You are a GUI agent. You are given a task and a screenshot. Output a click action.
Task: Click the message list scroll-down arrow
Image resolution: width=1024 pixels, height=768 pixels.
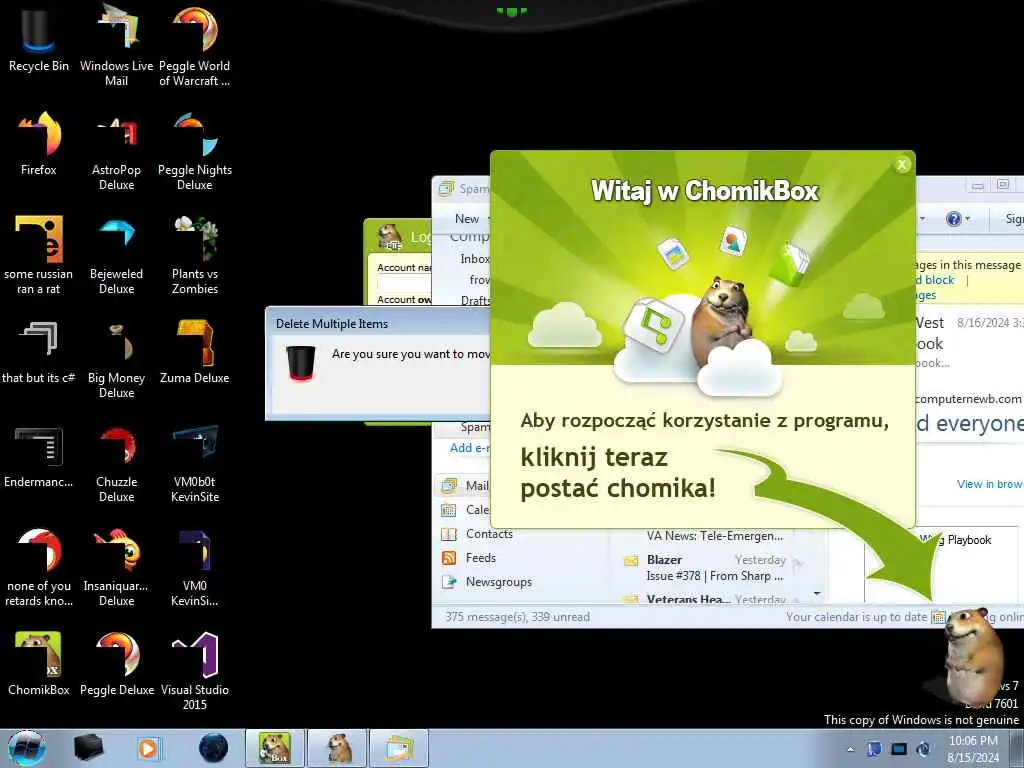tap(817, 594)
